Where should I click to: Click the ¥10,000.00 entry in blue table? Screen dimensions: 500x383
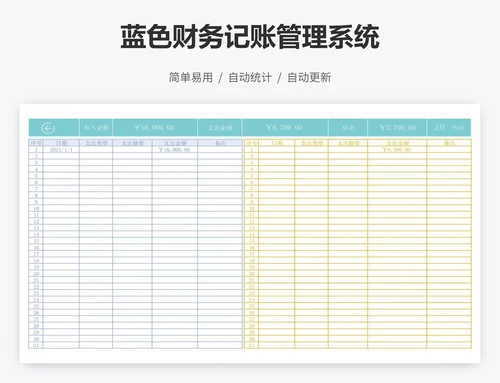(174, 150)
